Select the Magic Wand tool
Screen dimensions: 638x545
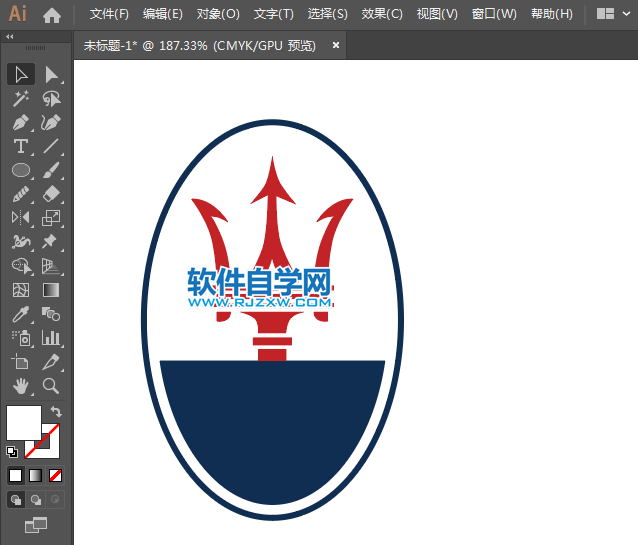[x=21, y=98]
